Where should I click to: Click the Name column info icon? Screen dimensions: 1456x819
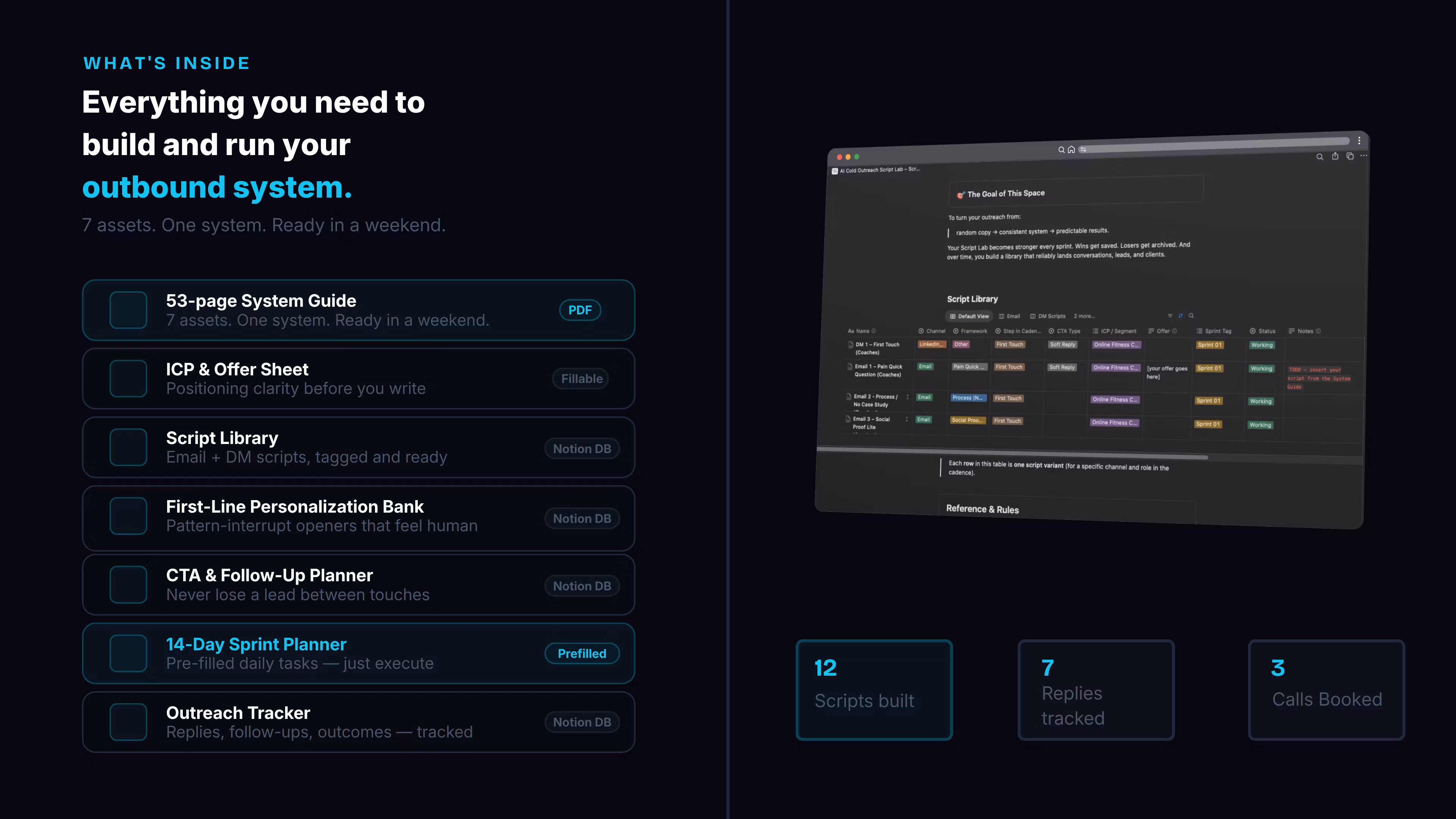[873, 331]
